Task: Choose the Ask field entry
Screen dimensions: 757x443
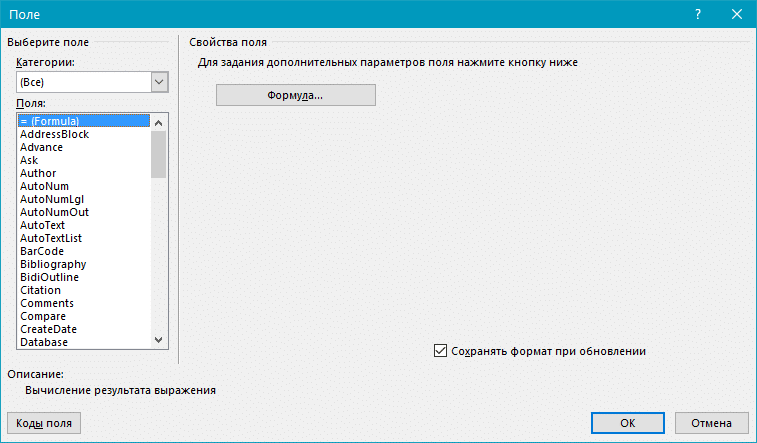Action: tap(29, 160)
